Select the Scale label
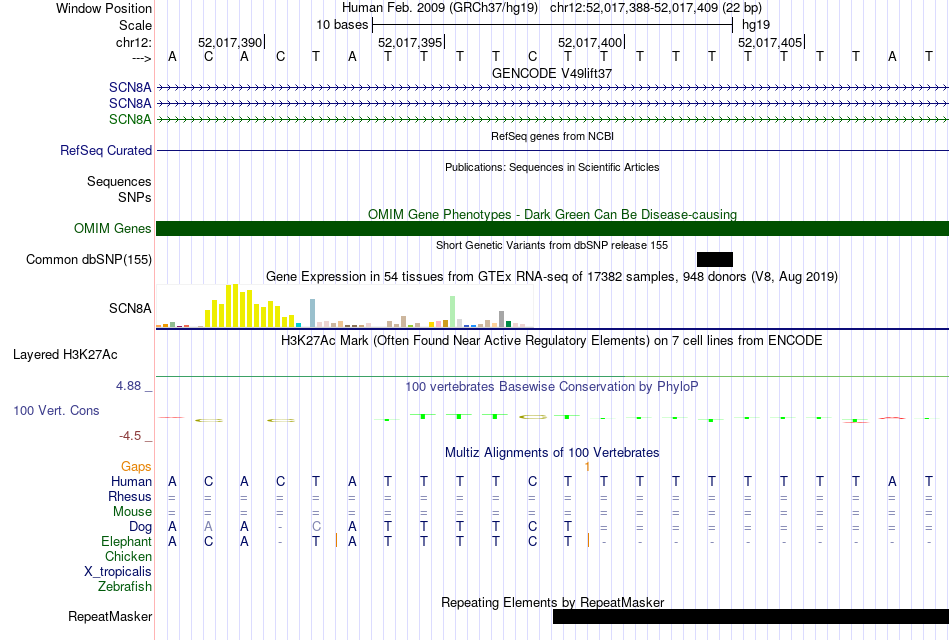Viewport: 950px width, 640px height. pos(135,25)
